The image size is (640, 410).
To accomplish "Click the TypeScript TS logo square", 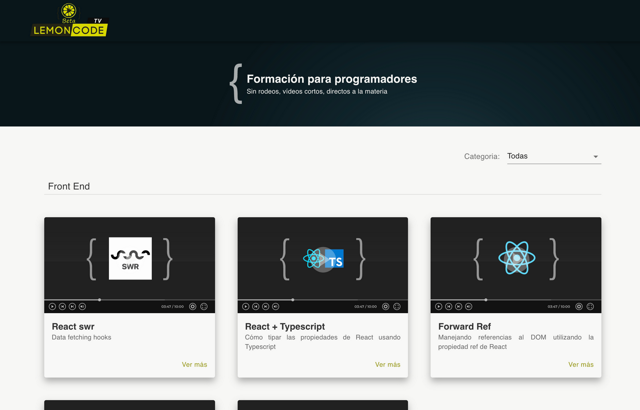I will point(335,259).
